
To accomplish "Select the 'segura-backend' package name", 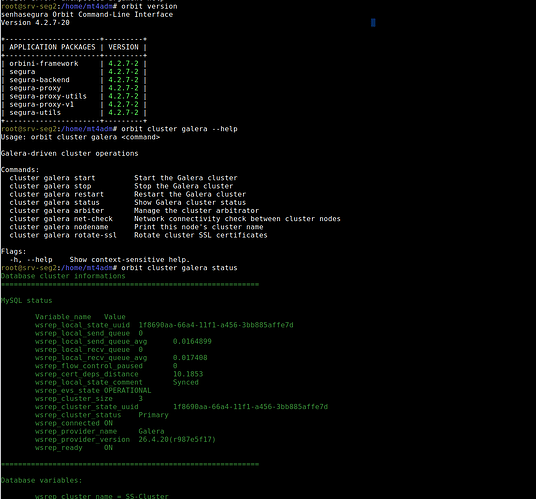I will [39, 80].
